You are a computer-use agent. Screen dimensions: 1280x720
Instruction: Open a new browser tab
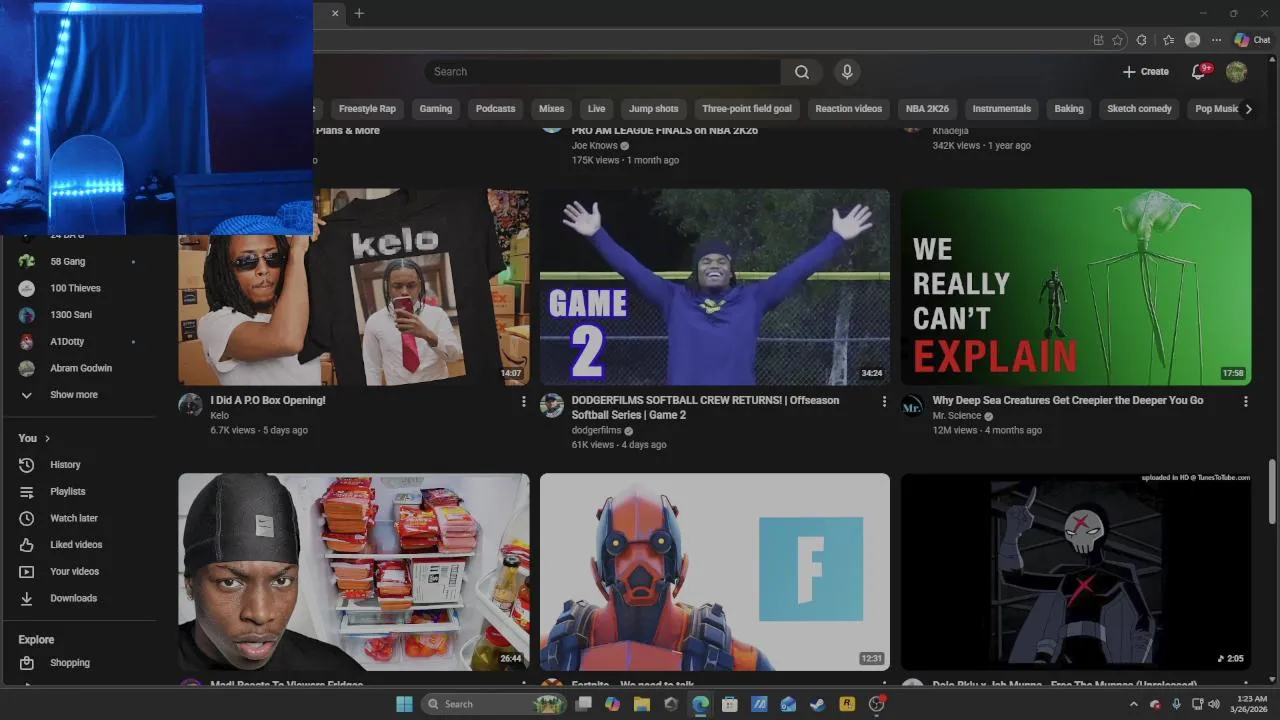pos(359,13)
